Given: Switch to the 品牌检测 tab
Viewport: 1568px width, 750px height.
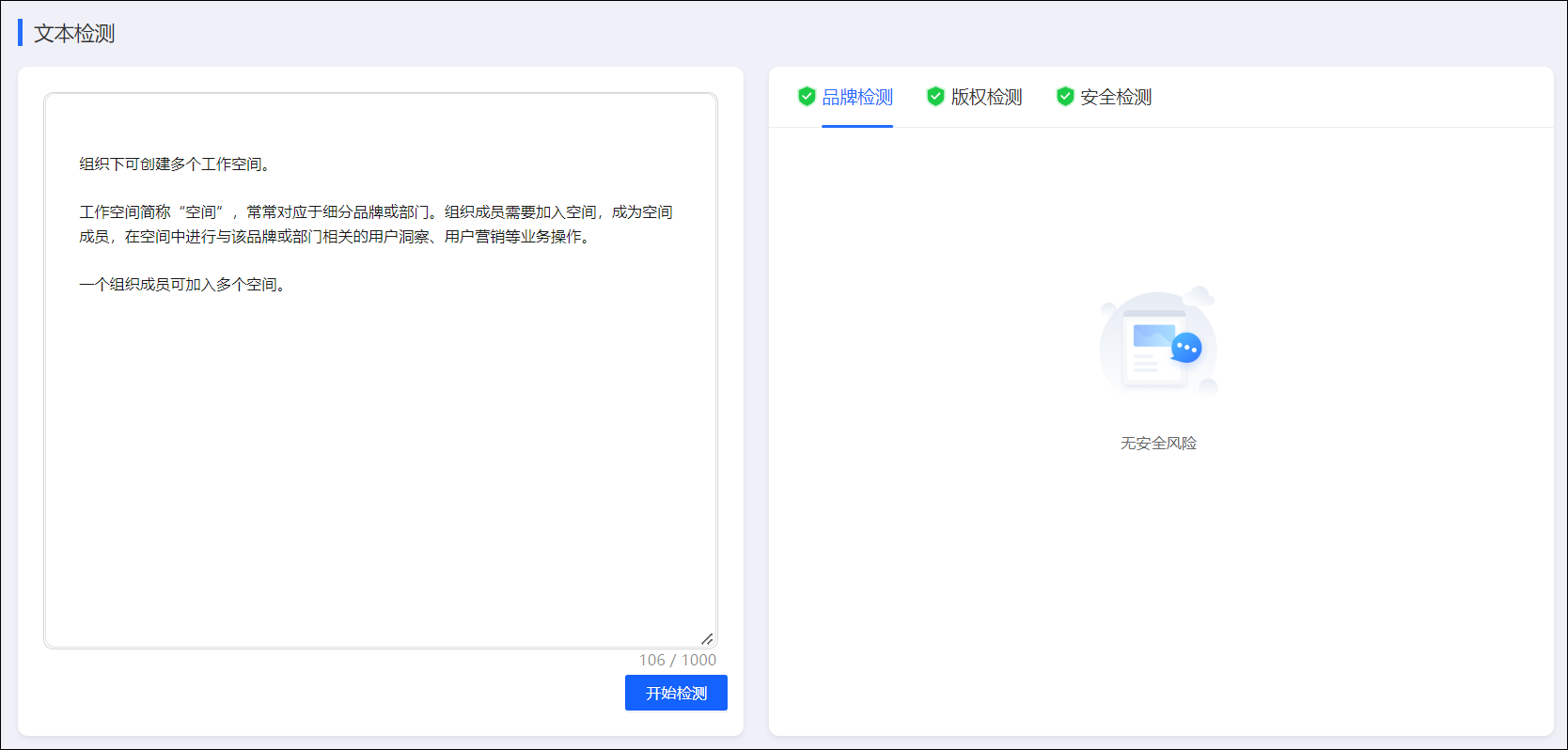Looking at the screenshot, I should pos(857,97).
